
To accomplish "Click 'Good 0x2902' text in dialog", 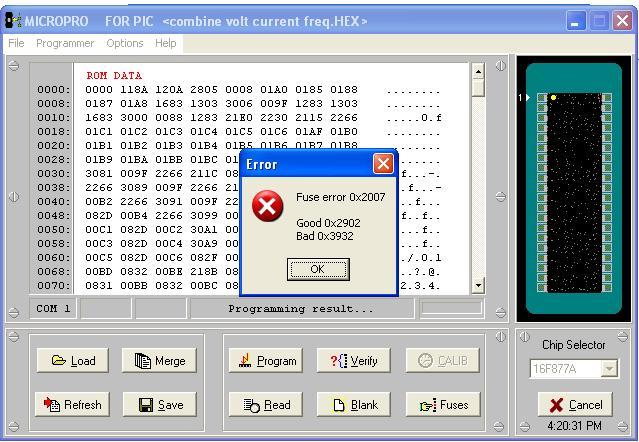I will 328,223.
